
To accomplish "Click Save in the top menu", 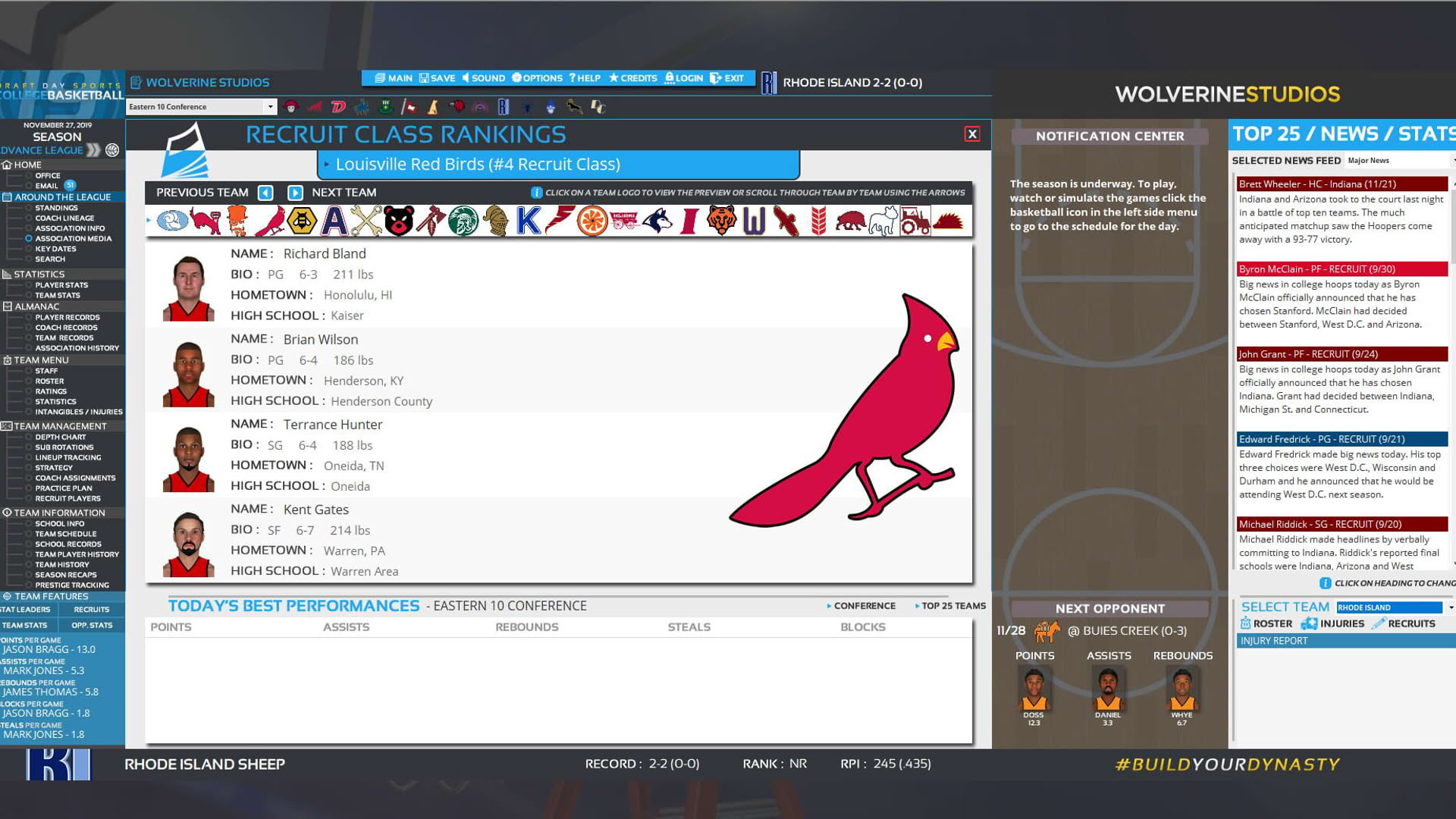I will pyautogui.click(x=437, y=78).
